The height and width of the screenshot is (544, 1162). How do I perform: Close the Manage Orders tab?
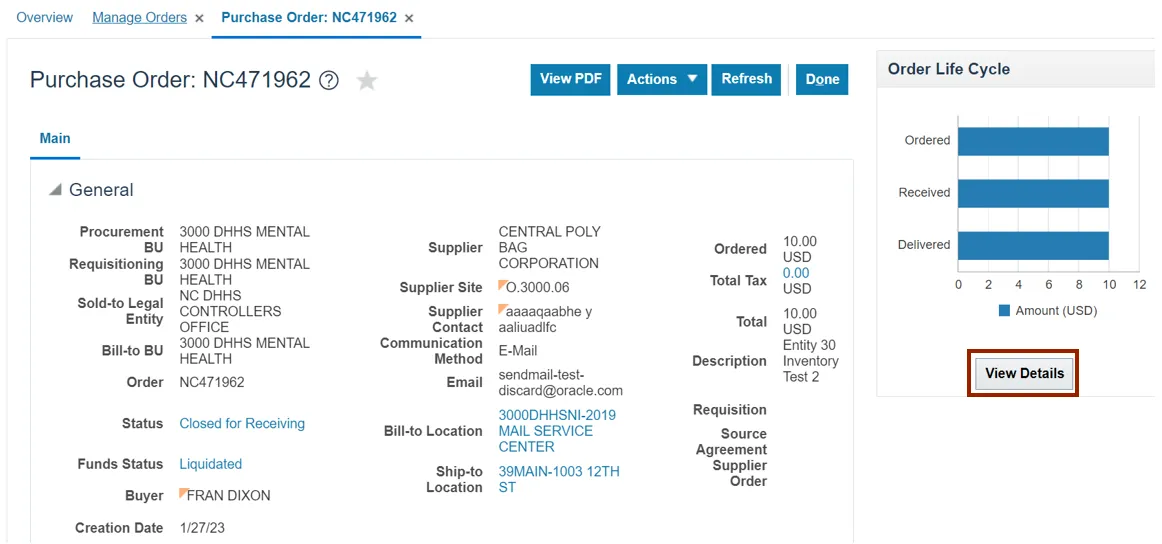tap(200, 18)
